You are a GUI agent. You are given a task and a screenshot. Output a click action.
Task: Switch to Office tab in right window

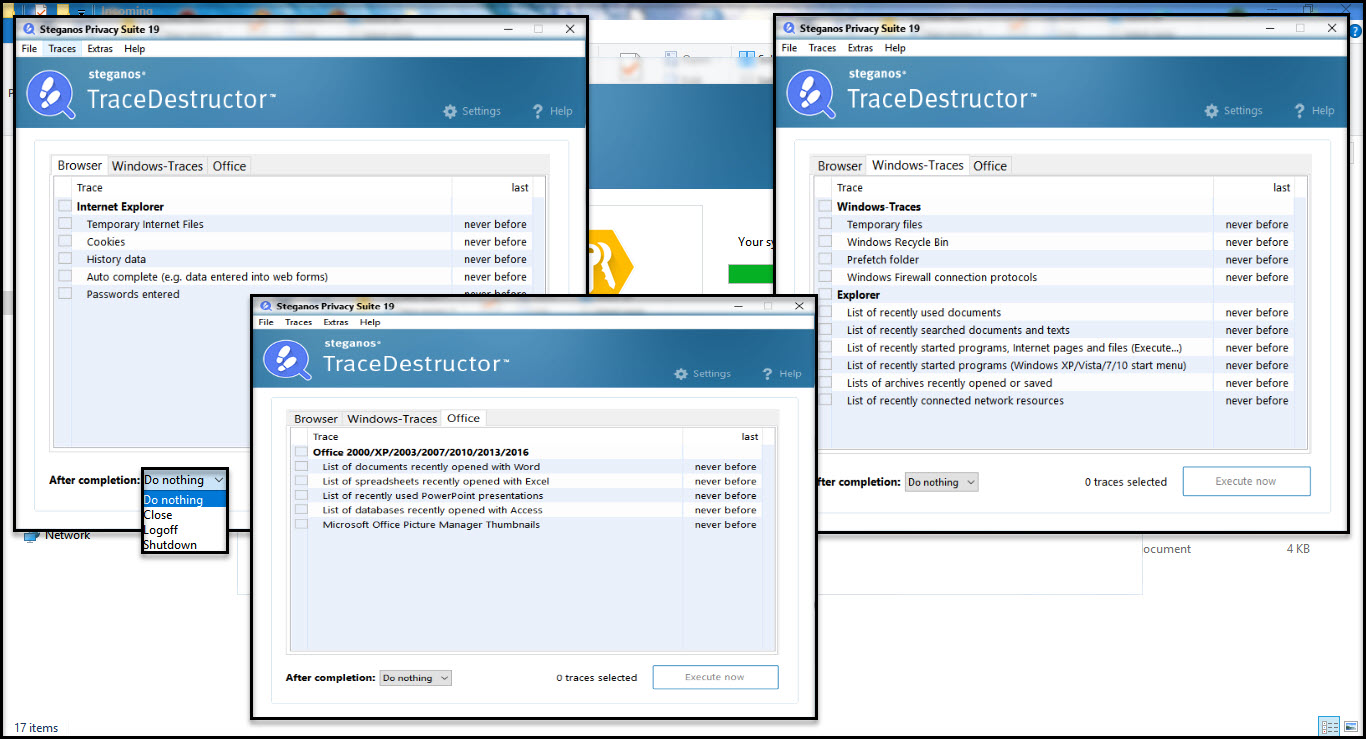990,166
